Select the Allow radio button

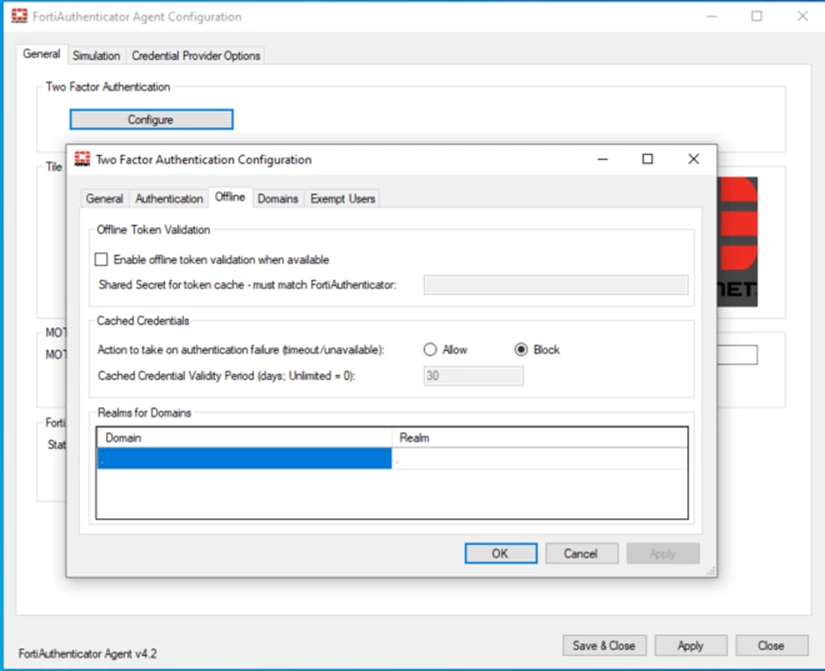coord(430,349)
